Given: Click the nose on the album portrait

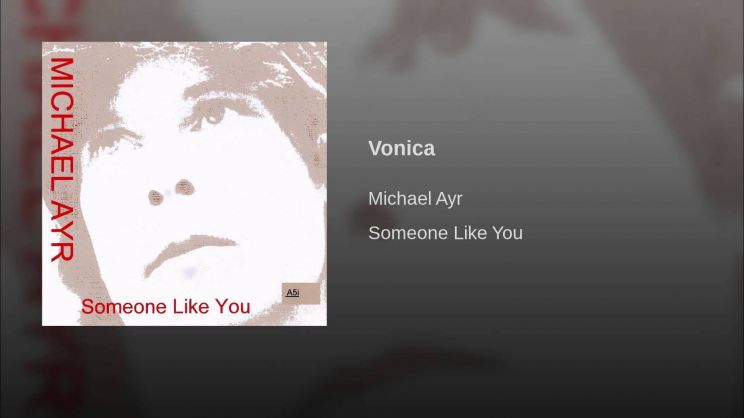Looking at the screenshot, I should pyautogui.click(x=172, y=192).
